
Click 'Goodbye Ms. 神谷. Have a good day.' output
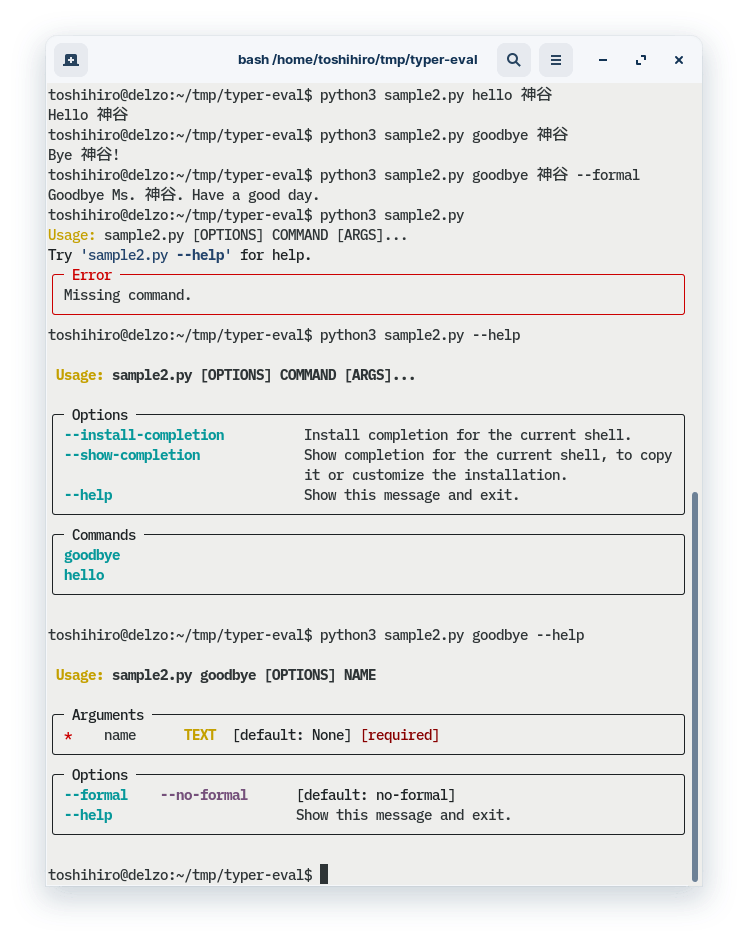[x=184, y=195]
